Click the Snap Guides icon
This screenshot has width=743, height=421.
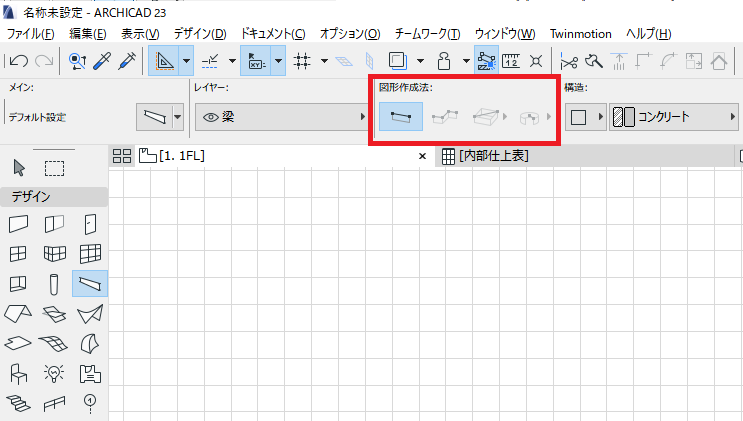click(210, 61)
